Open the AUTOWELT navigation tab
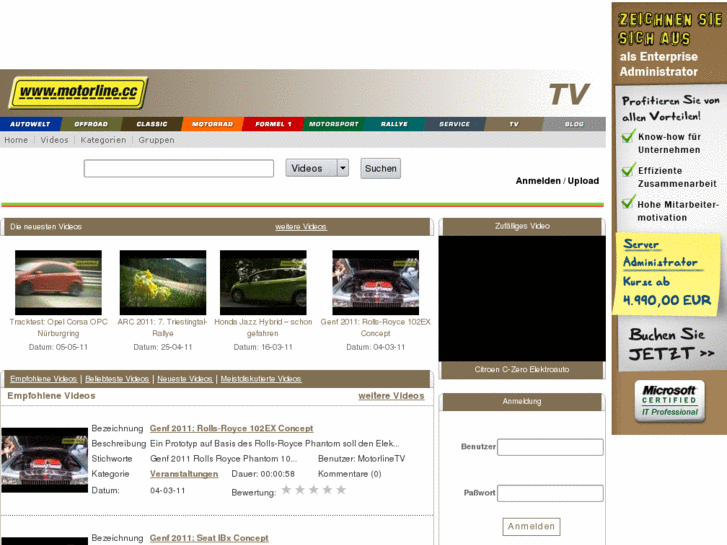The image size is (727, 545). tap(31, 124)
